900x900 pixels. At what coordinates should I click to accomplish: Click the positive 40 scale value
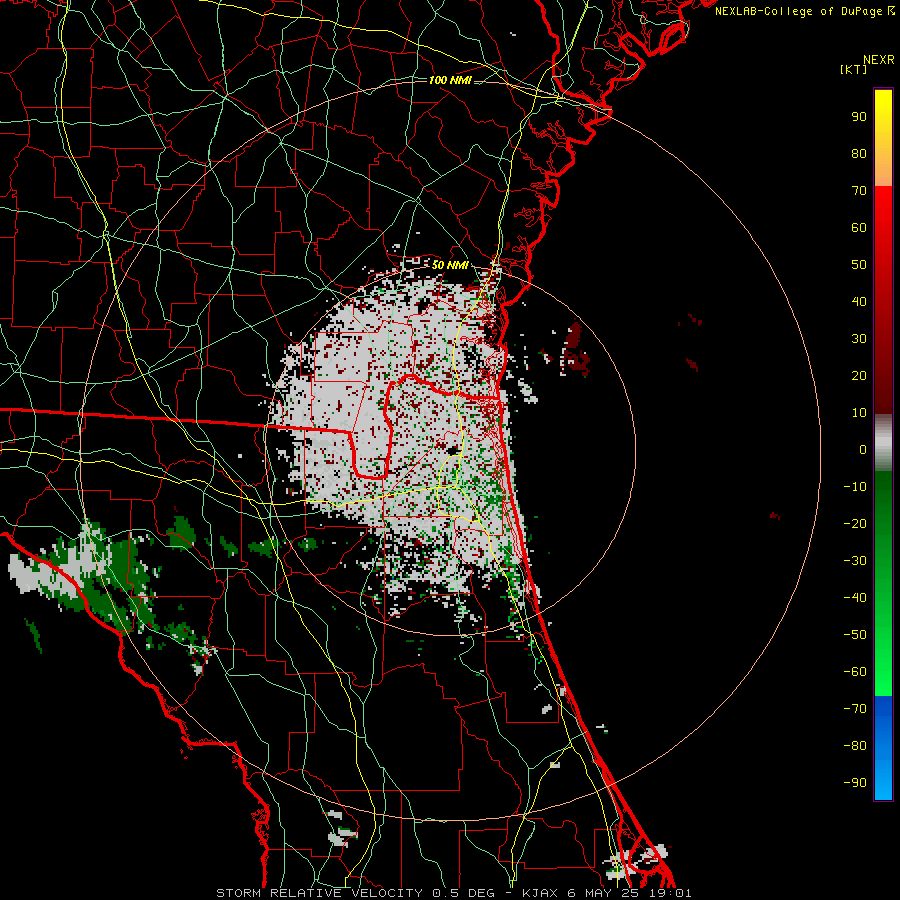point(859,301)
